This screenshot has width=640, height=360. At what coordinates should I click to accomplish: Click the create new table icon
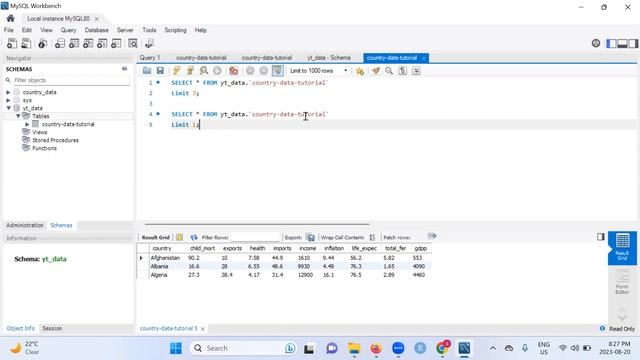pyautogui.click(x=74, y=43)
